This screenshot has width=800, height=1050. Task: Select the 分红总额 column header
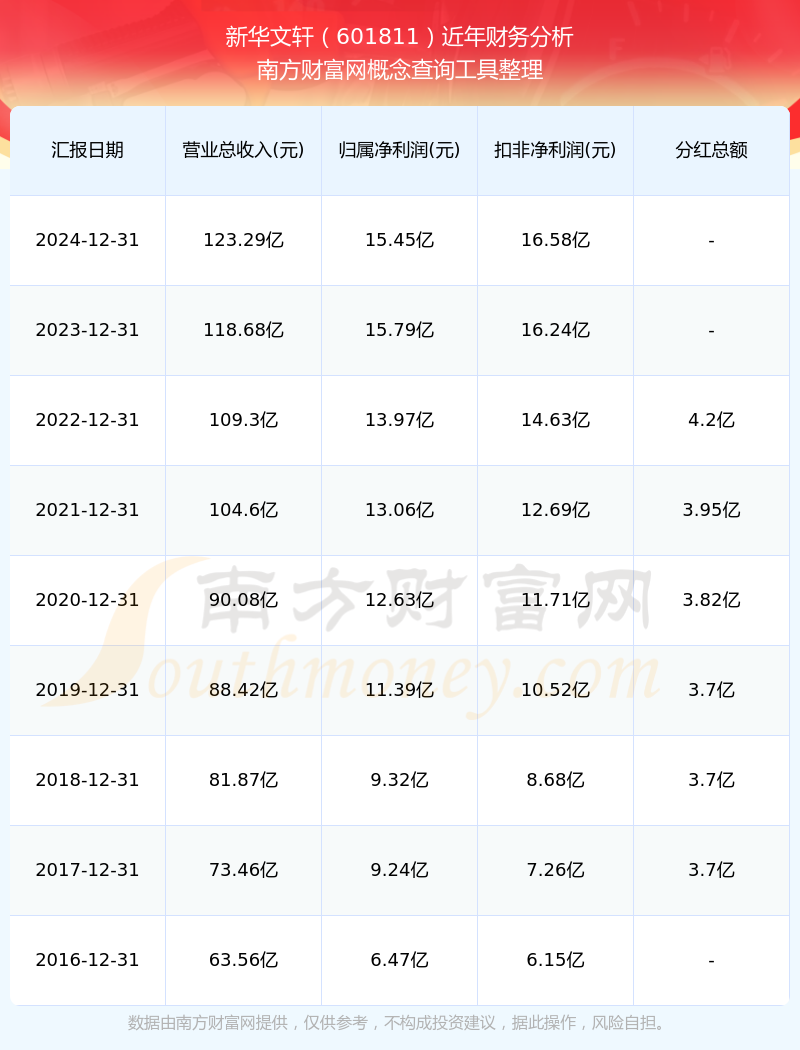pos(712,150)
